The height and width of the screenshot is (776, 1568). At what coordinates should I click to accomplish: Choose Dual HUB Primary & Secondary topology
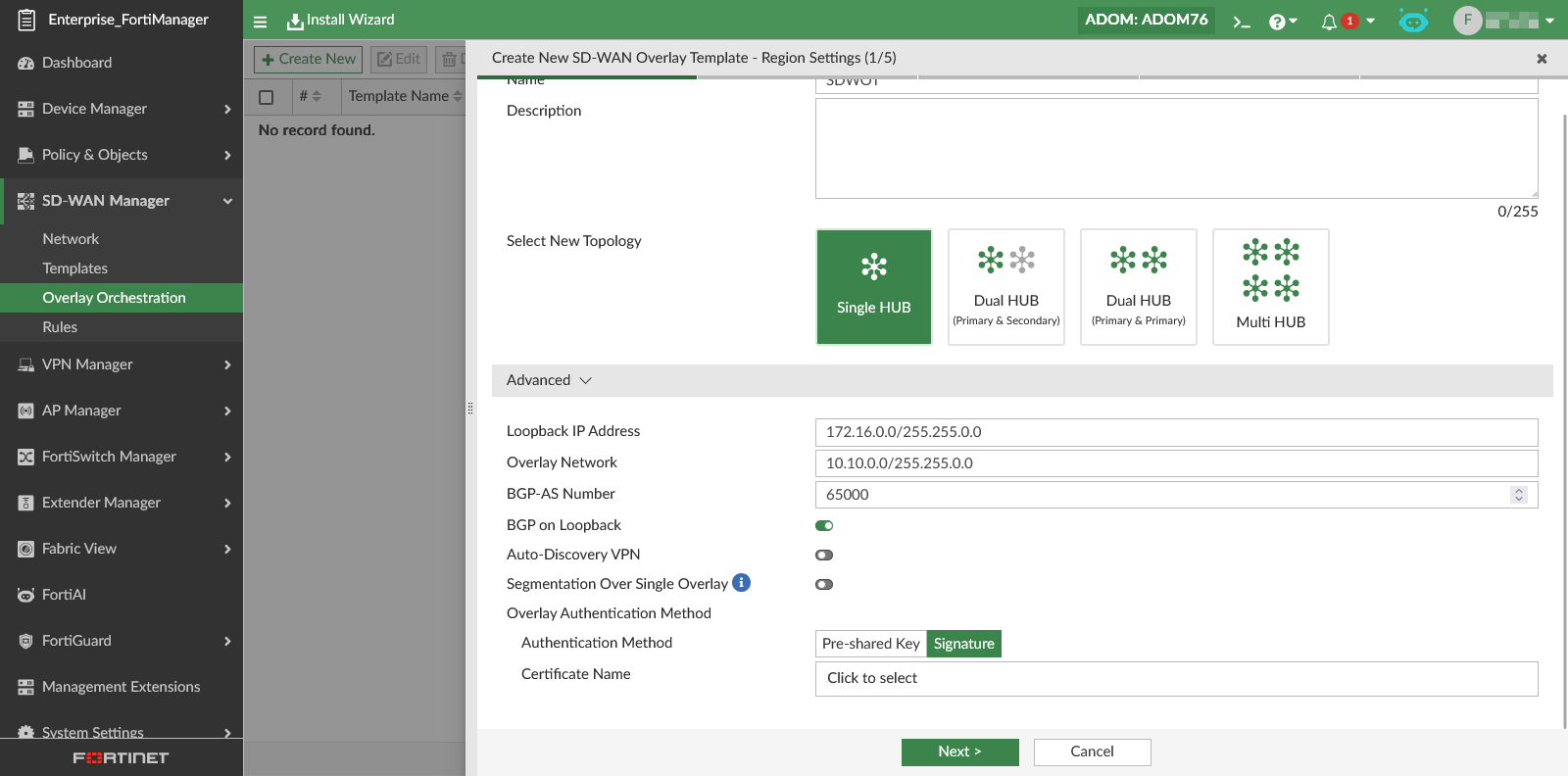[1005, 287]
